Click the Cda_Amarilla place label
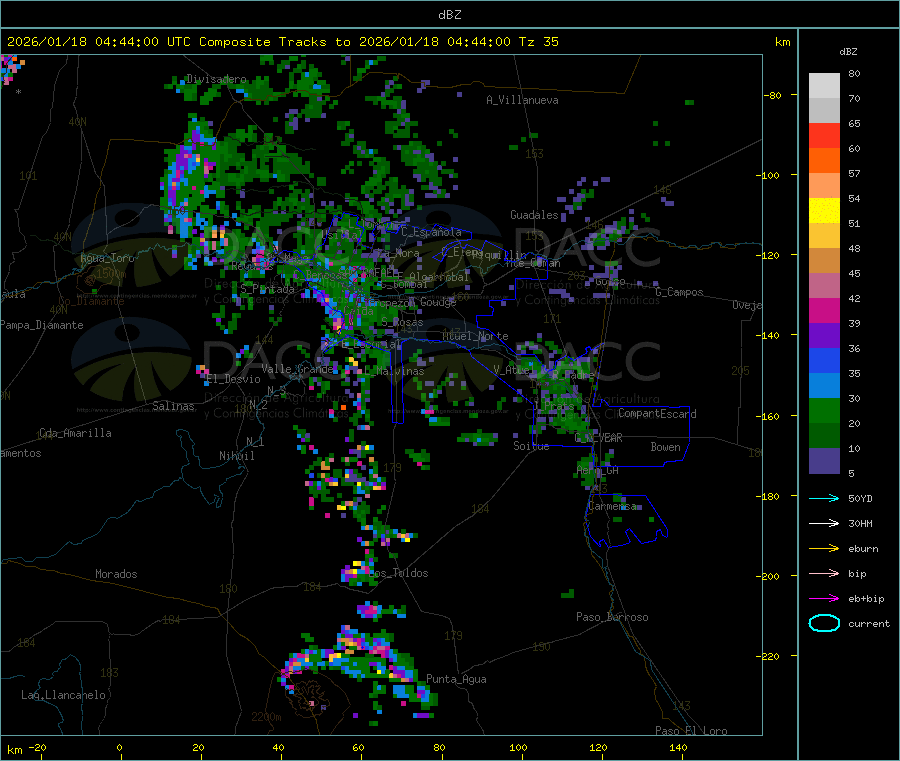Screen dimensions: 900x761 (75, 433)
